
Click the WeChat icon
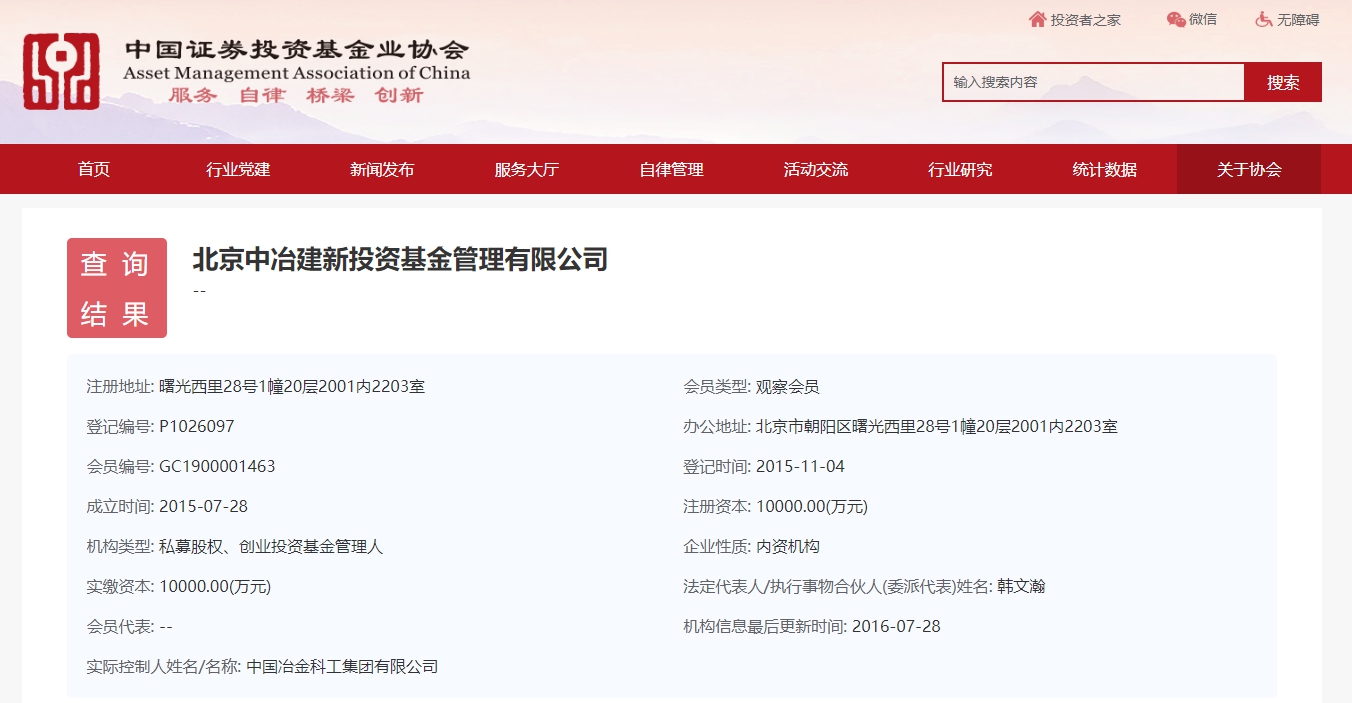click(x=1176, y=20)
